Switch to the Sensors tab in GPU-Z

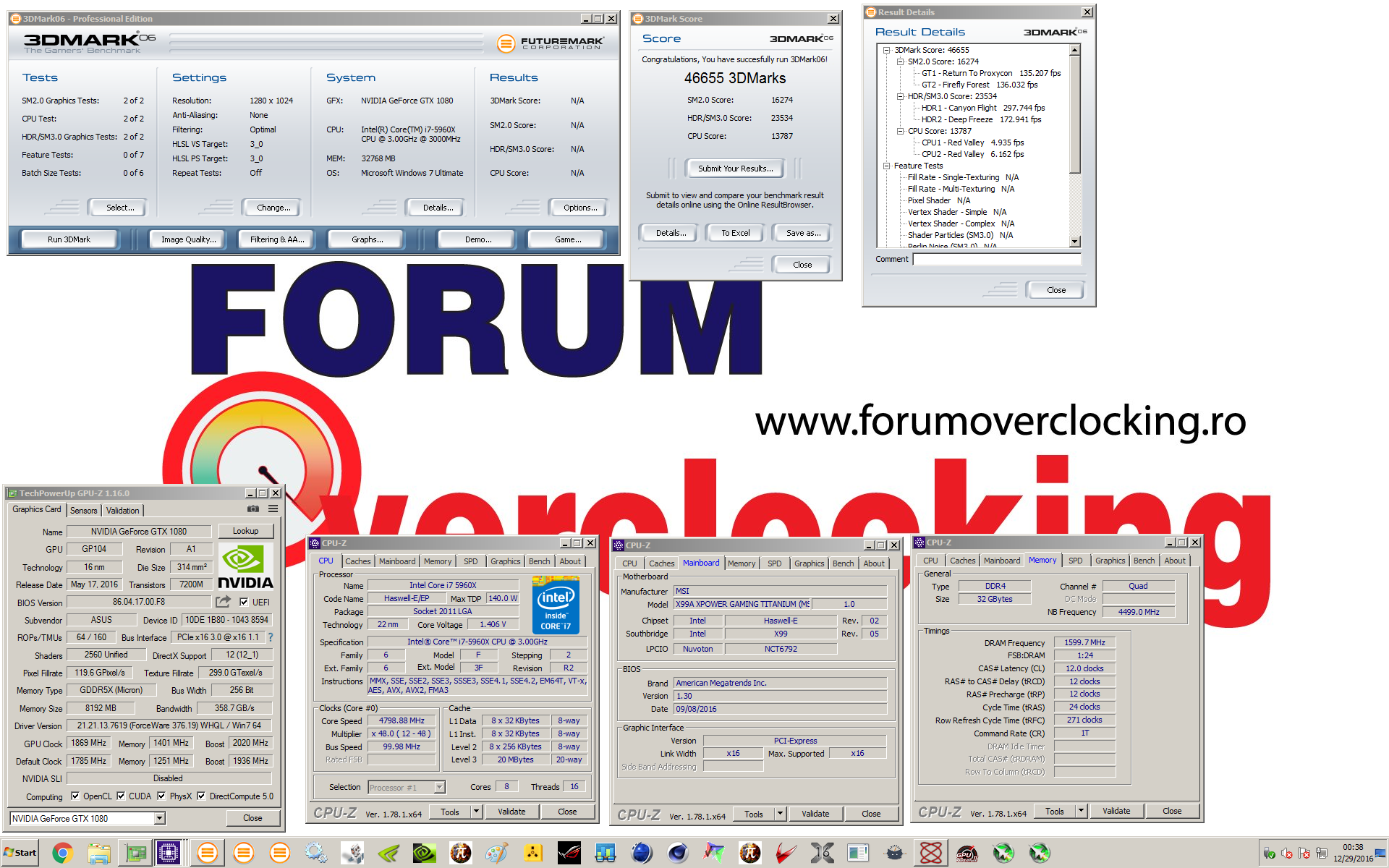83,510
